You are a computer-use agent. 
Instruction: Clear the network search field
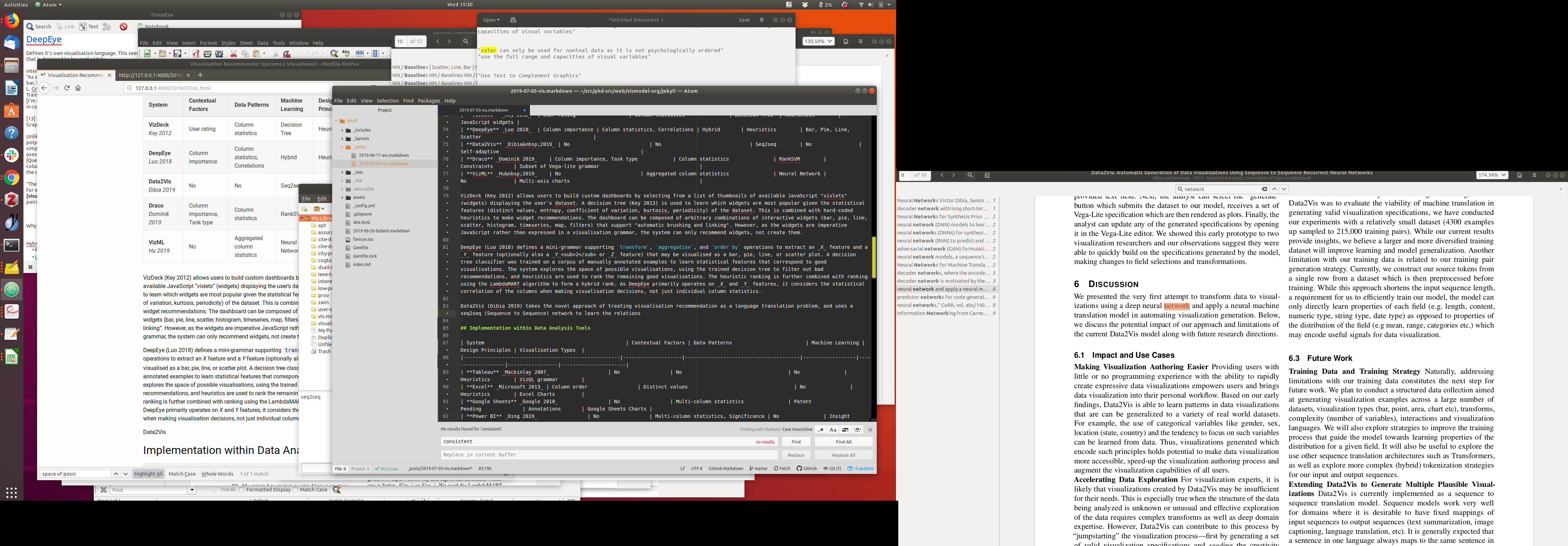[1264, 189]
